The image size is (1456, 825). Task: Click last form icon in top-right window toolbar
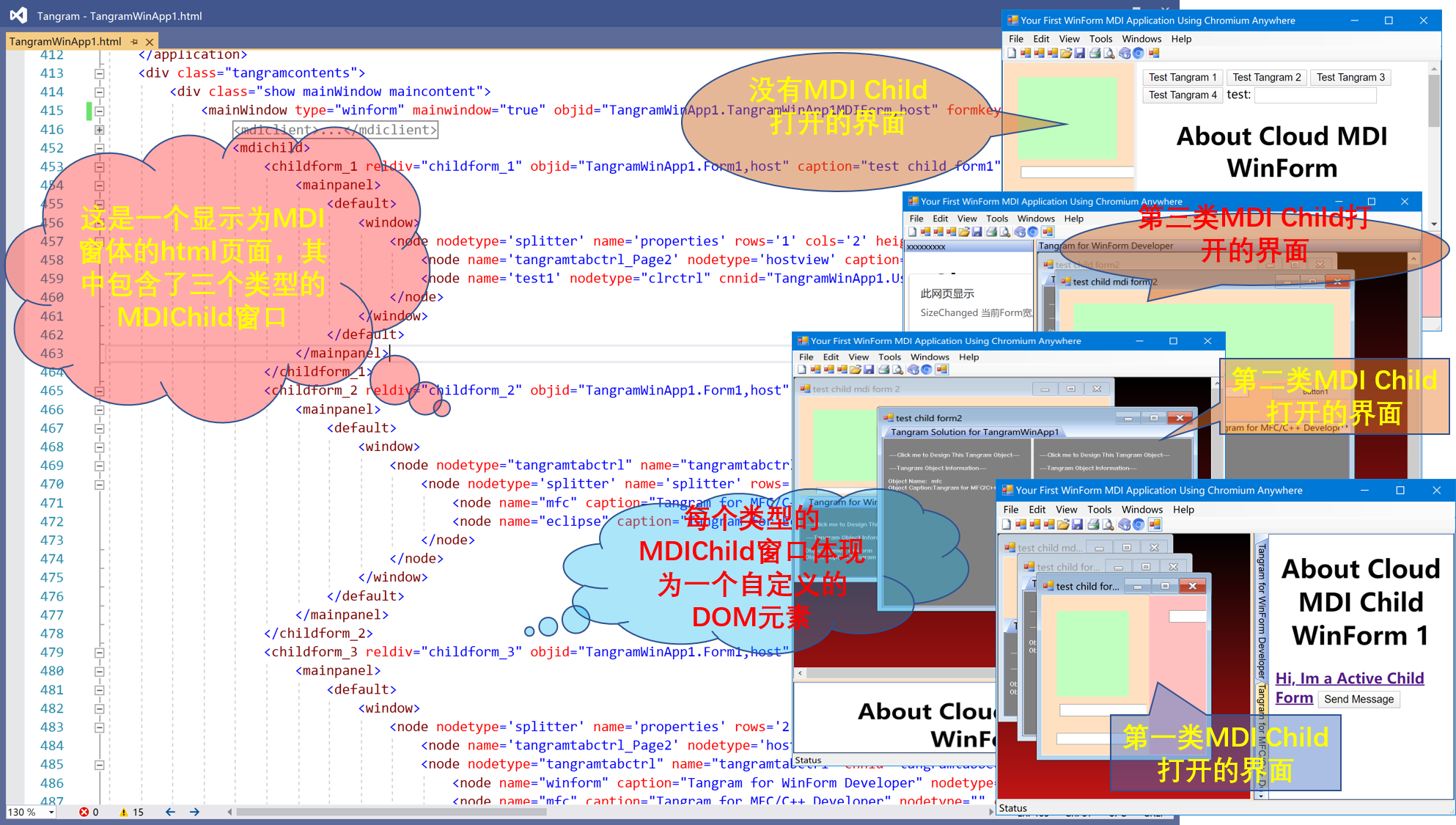click(x=1154, y=54)
